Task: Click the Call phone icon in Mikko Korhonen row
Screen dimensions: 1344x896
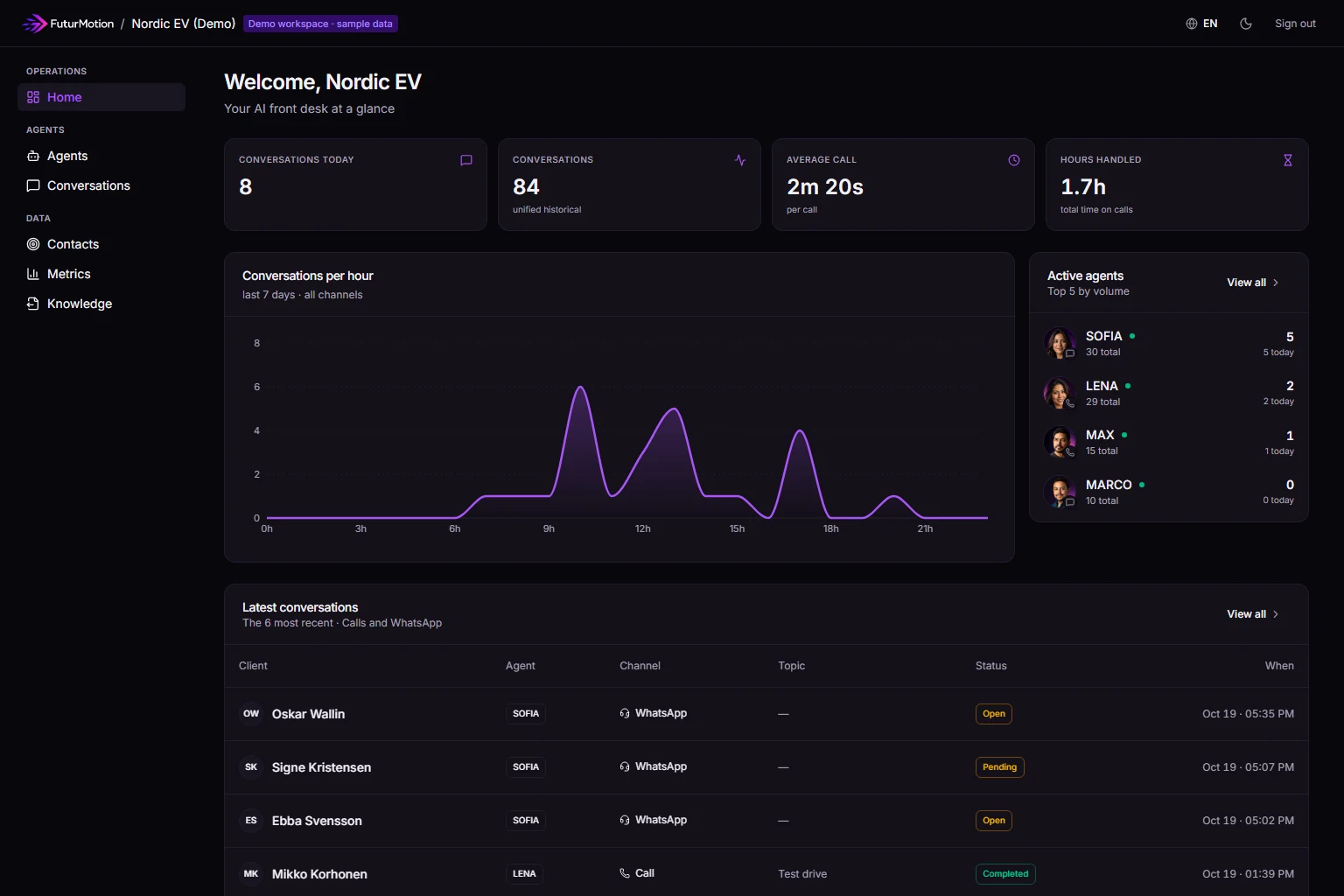Action: pyautogui.click(x=625, y=873)
